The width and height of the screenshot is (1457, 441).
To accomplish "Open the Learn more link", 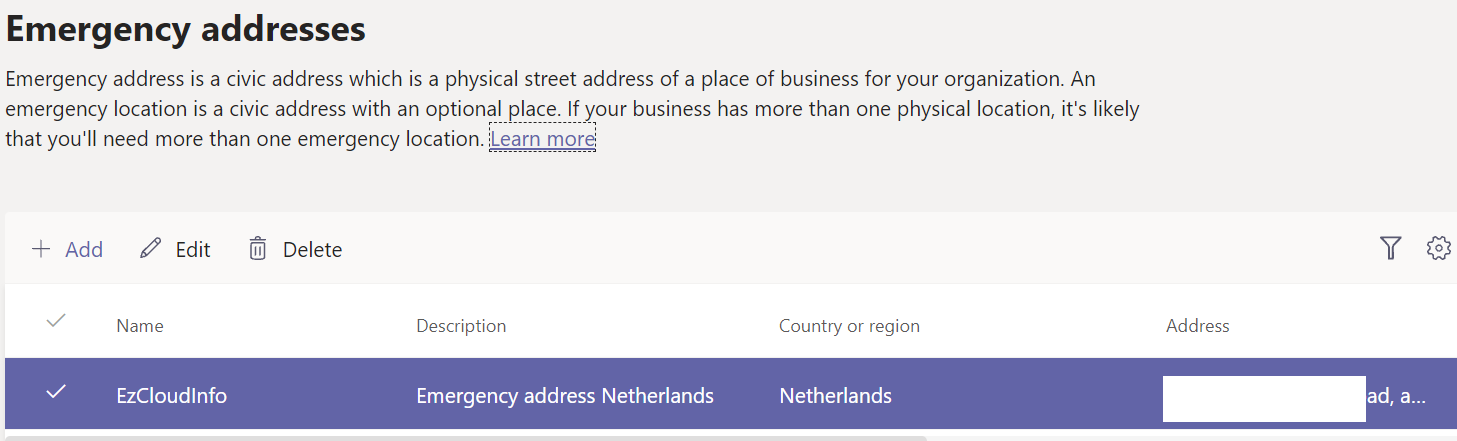I will 542,138.
